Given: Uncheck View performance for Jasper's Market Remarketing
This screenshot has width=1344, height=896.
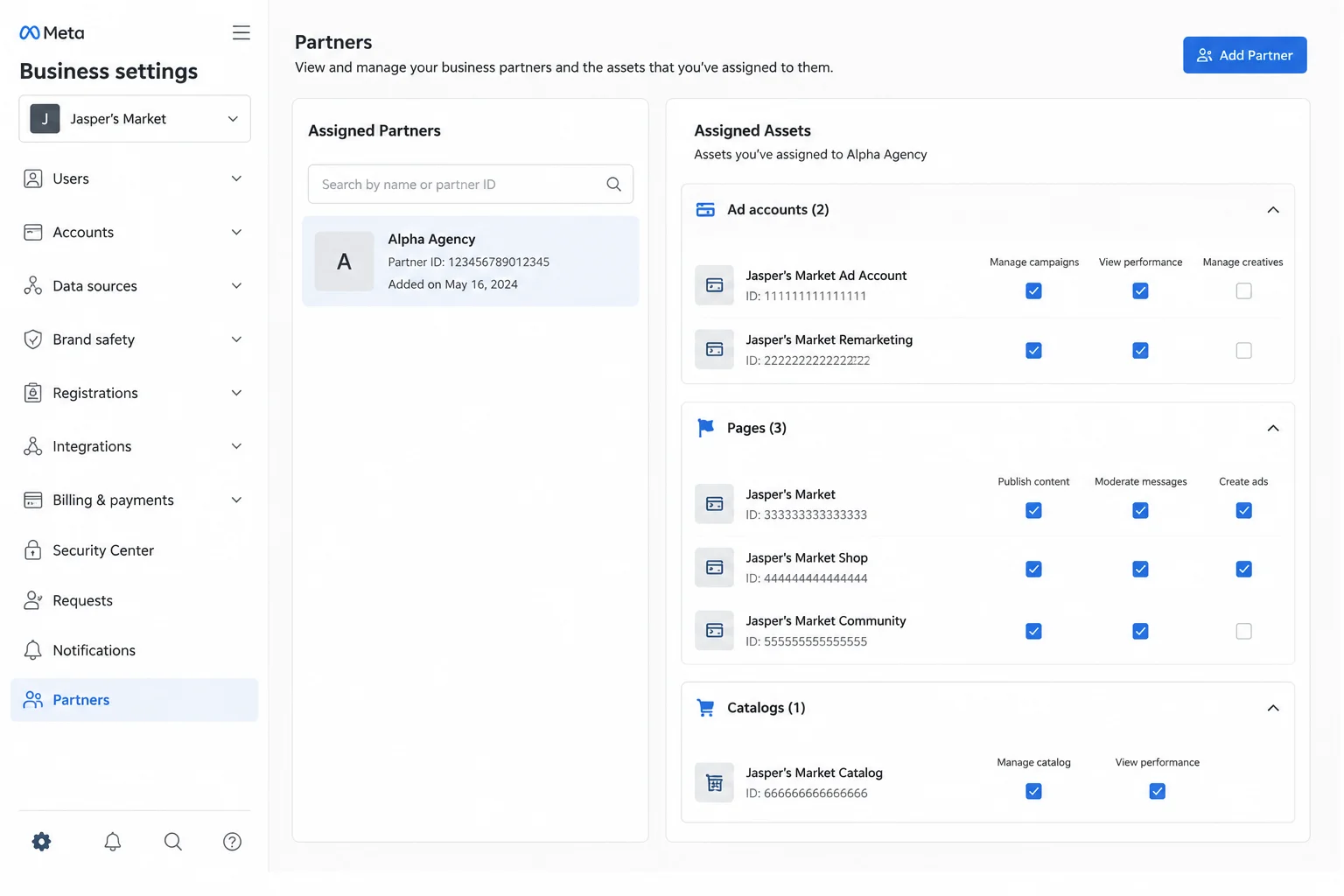Looking at the screenshot, I should [1140, 350].
